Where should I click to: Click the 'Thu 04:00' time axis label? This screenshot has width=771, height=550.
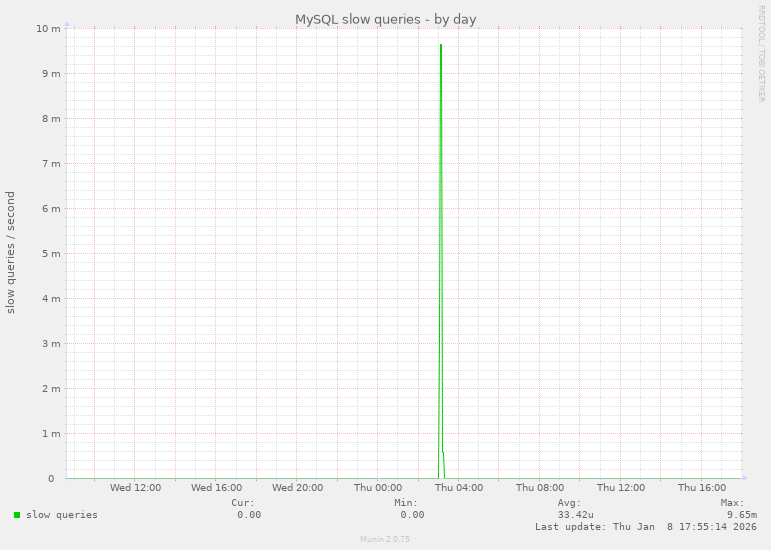pyautogui.click(x=459, y=488)
